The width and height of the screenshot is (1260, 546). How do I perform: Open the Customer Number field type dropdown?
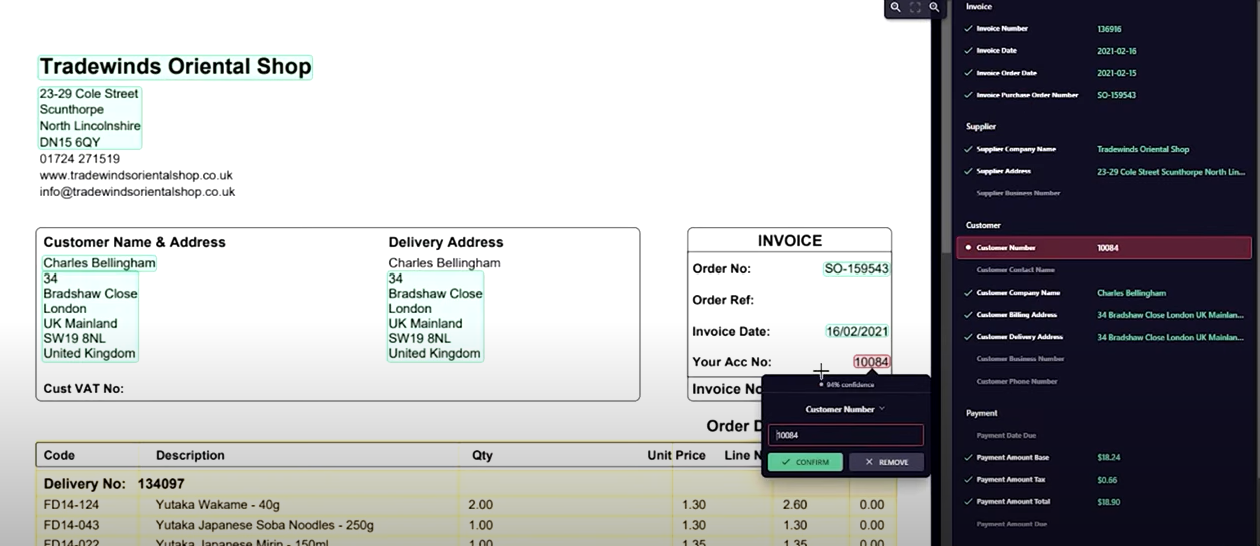click(x=845, y=409)
